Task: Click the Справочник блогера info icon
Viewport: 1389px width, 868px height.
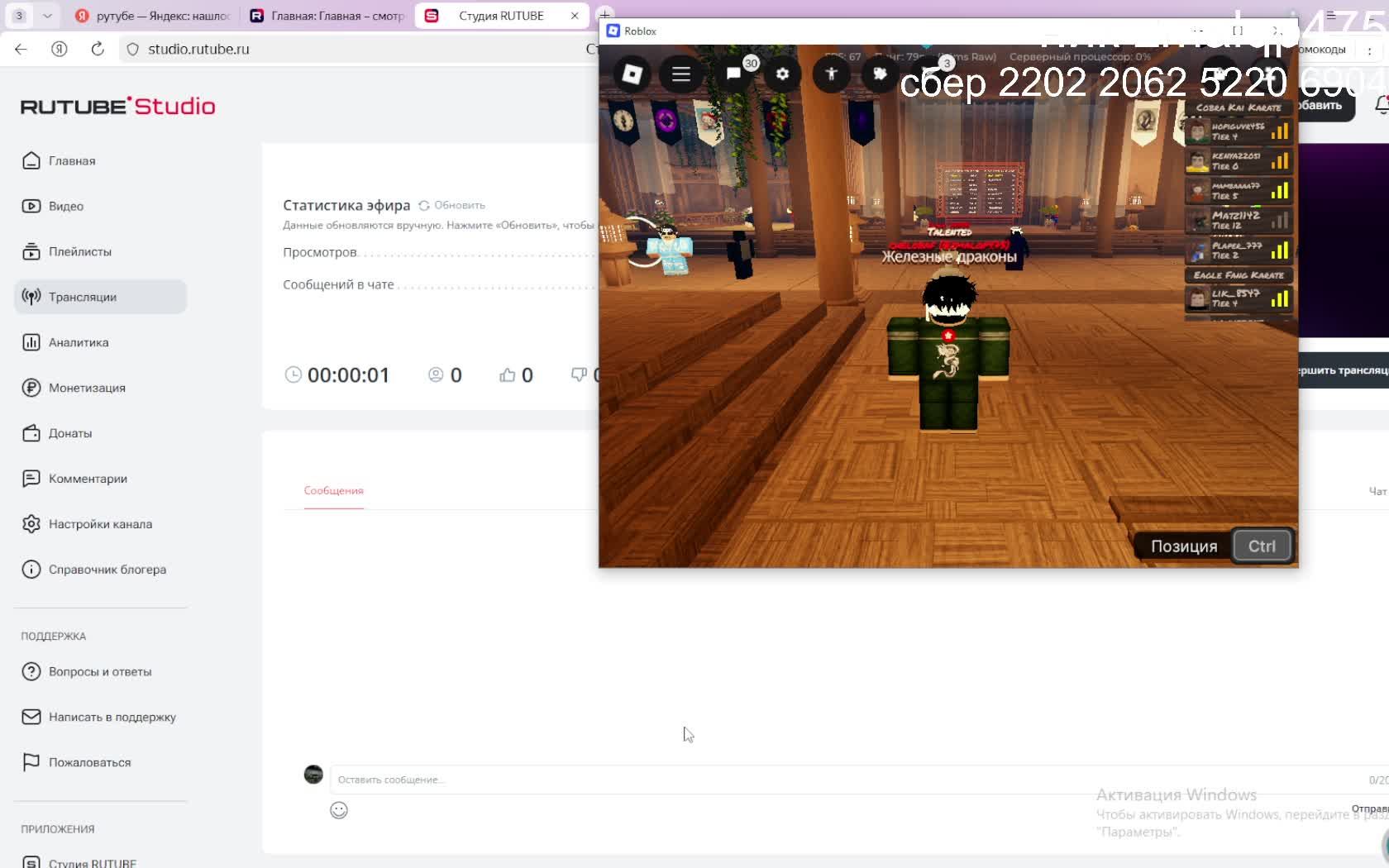Action: point(31,570)
